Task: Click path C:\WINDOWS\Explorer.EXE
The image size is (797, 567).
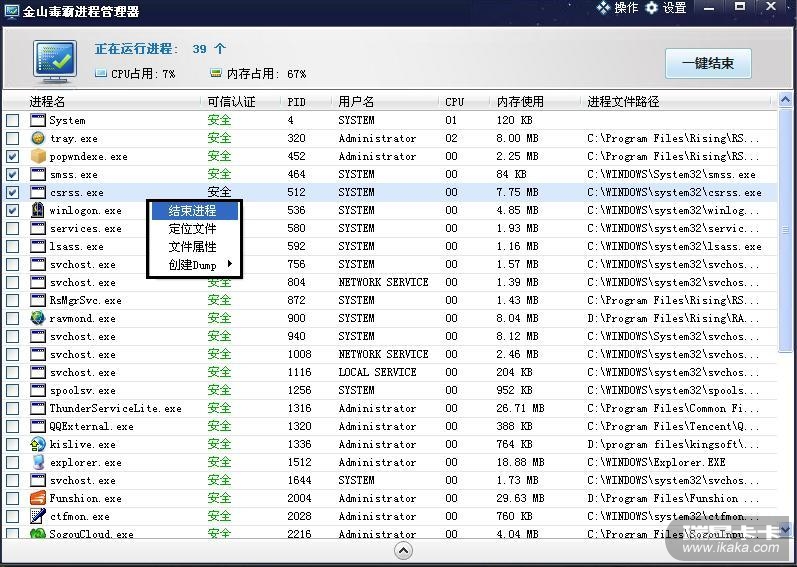Action: point(656,462)
